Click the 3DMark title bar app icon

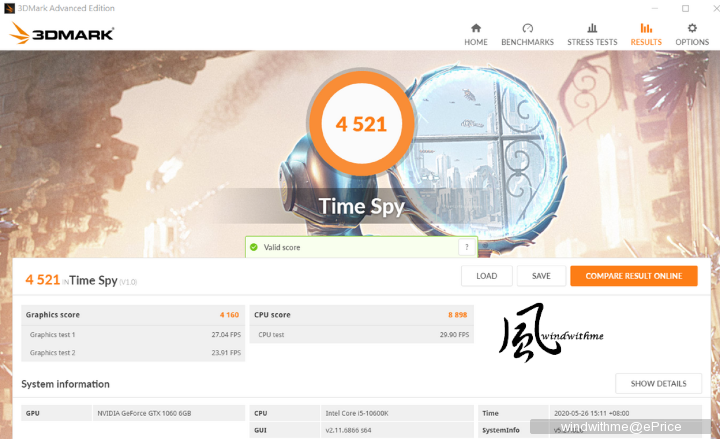pyautogui.click(x=9, y=8)
